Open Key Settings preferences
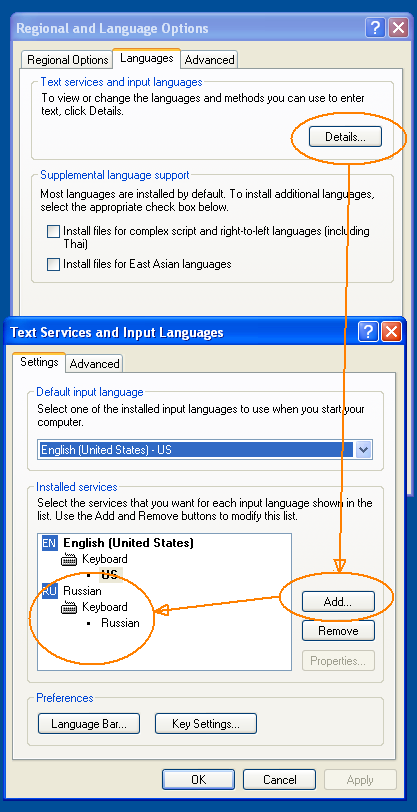The height and width of the screenshot is (812, 417). 206,724
